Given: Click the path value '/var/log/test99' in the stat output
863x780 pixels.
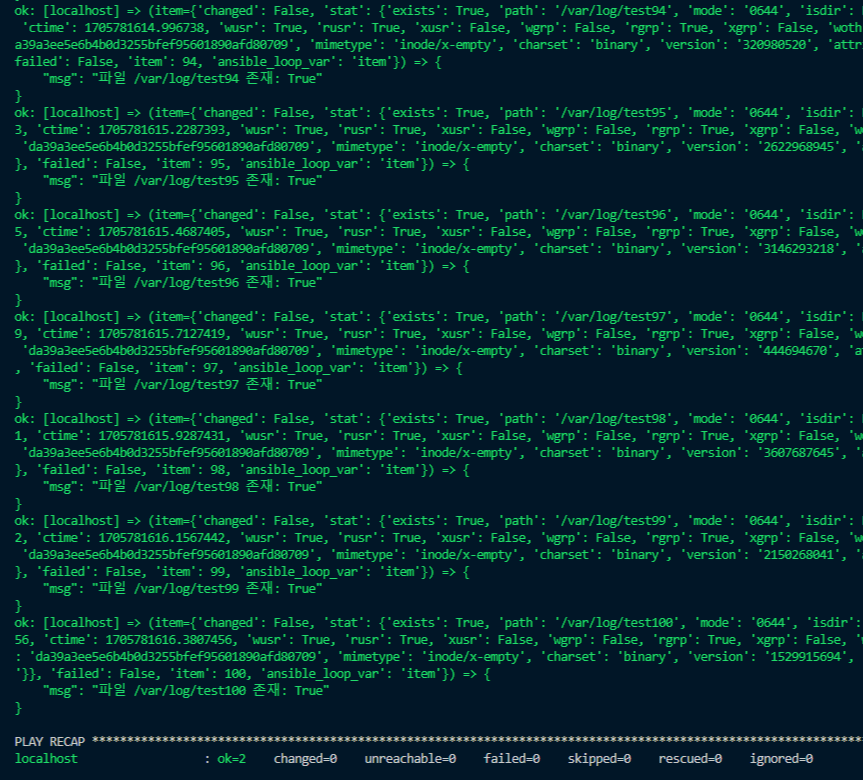Looking at the screenshot, I should [613, 520].
